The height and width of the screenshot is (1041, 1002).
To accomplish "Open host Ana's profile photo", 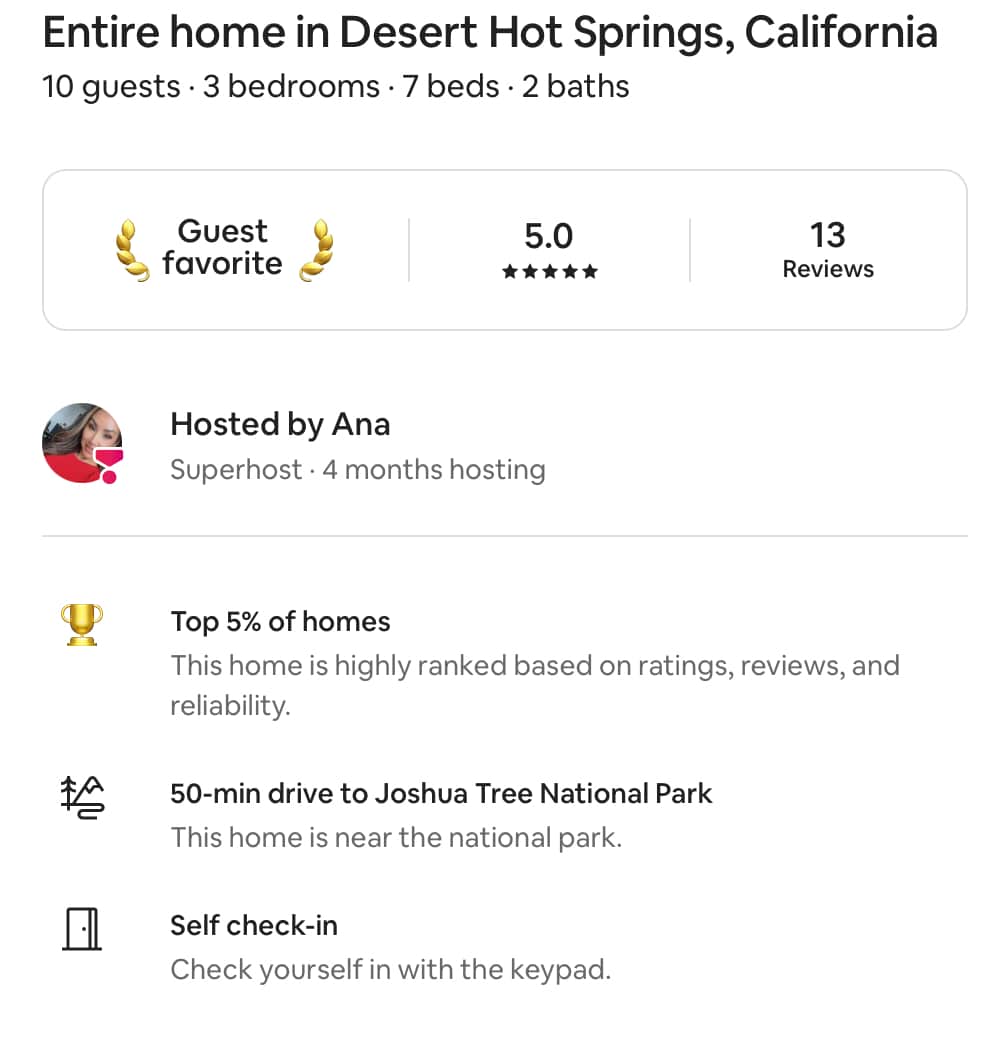I will coord(82,443).
